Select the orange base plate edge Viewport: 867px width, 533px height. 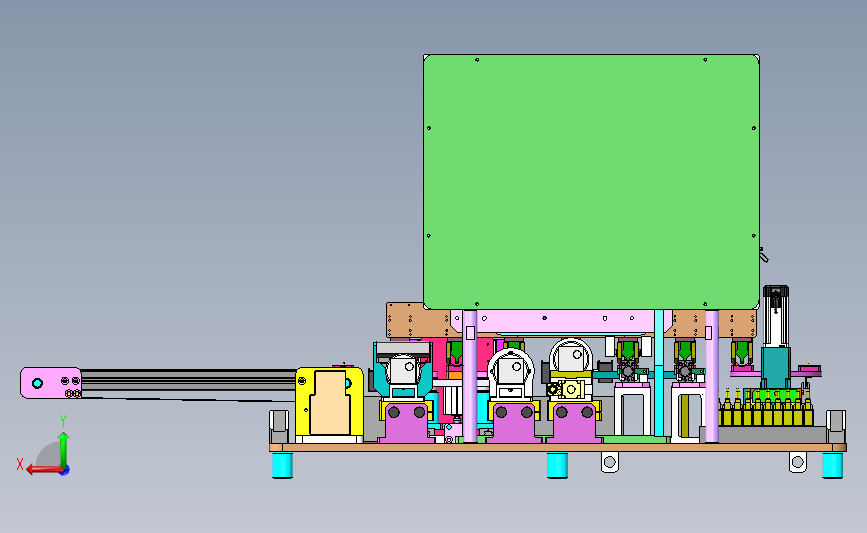557,448
